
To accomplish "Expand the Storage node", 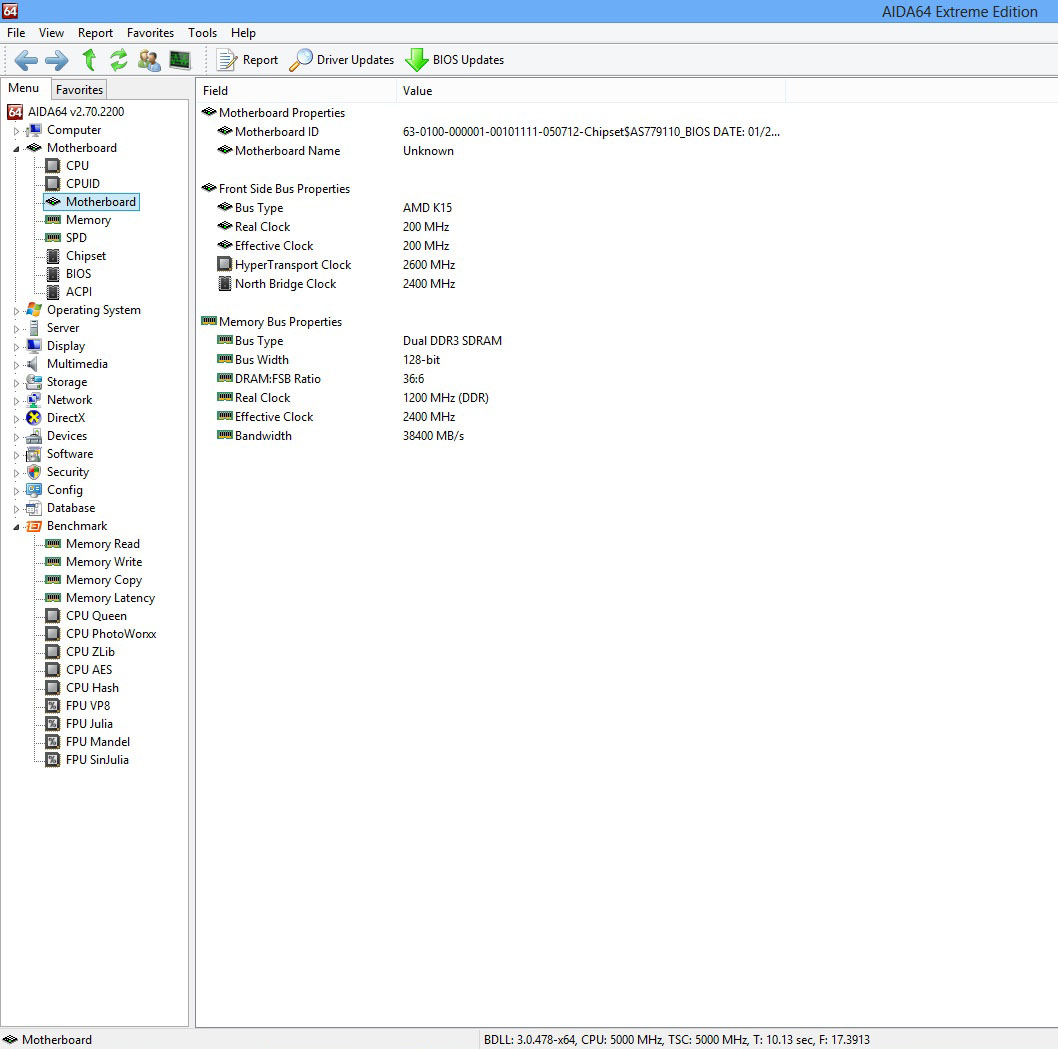I will coord(16,383).
